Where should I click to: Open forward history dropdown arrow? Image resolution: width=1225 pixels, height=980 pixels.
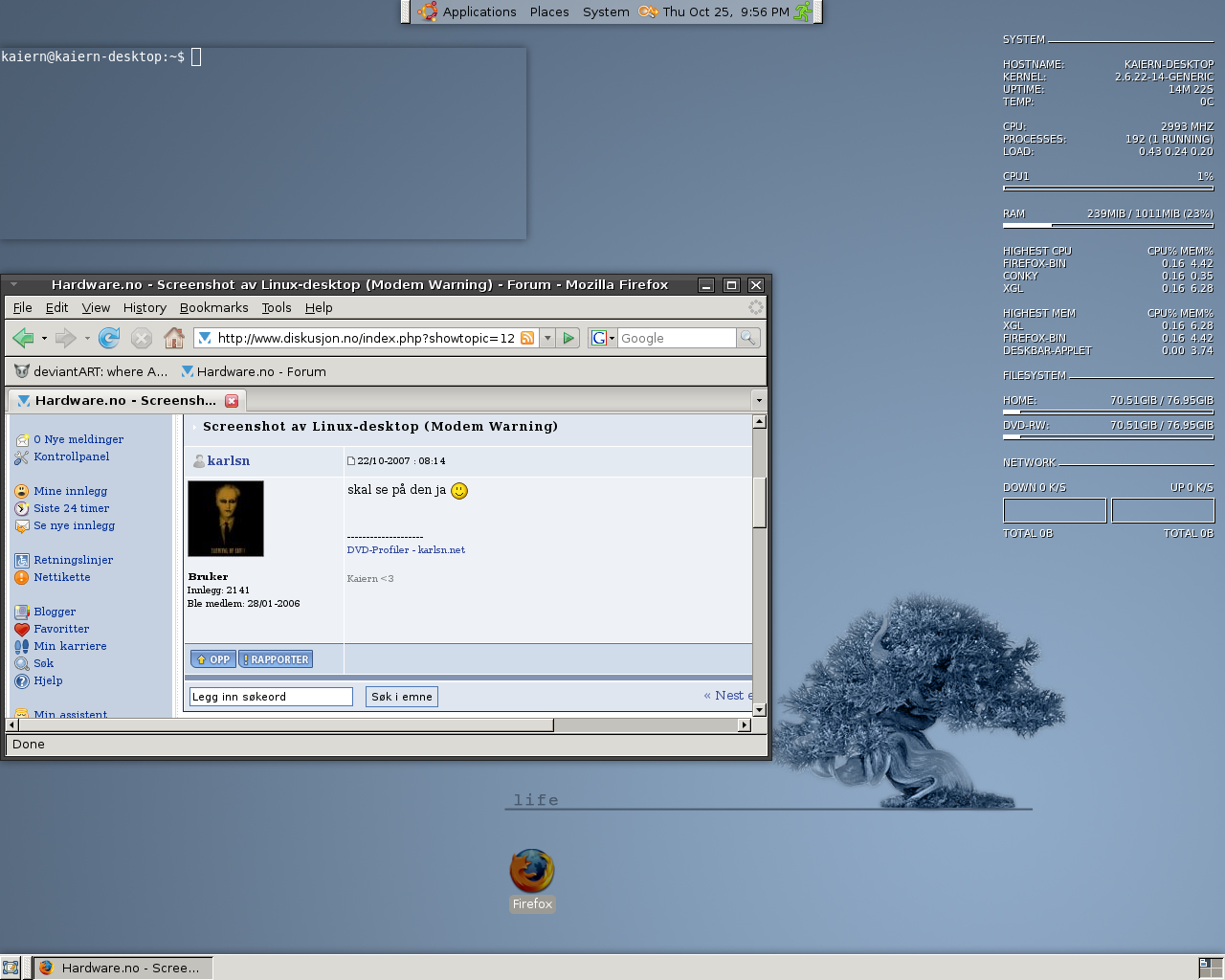(x=87, y=338)
